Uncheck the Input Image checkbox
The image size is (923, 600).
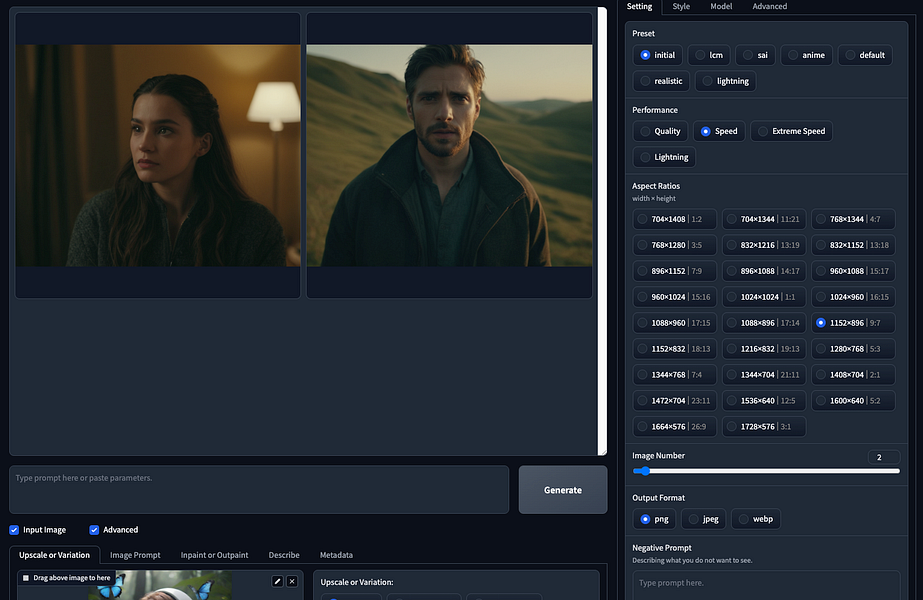[14, 530]
